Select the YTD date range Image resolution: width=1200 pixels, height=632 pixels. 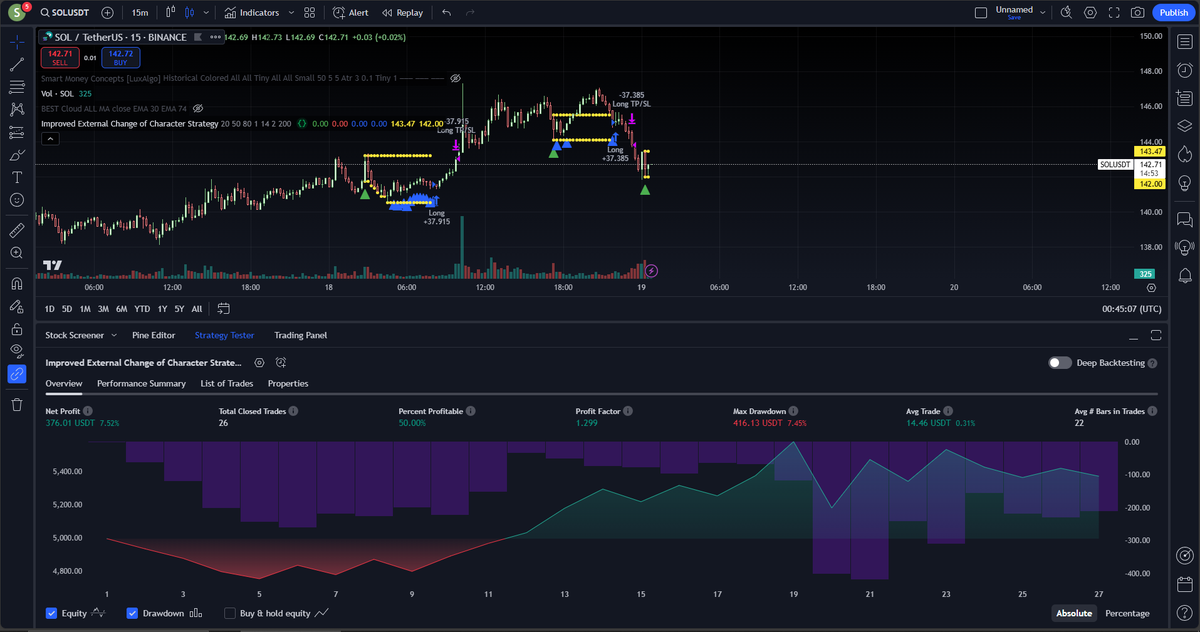[142, 309]
